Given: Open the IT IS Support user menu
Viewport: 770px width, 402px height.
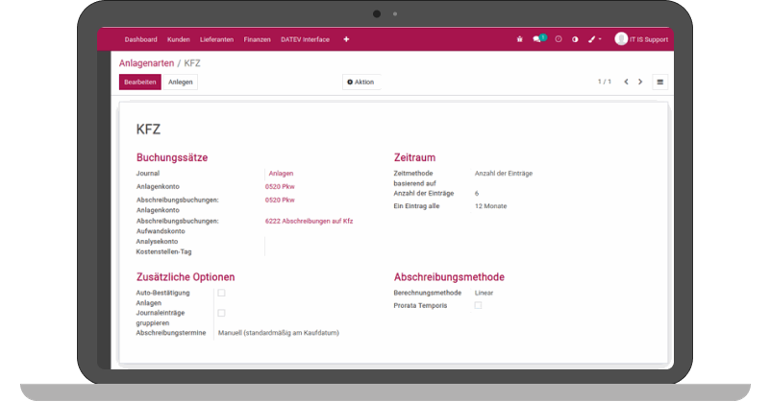Looking at the screenshot, I should click(x=640, y=39).
